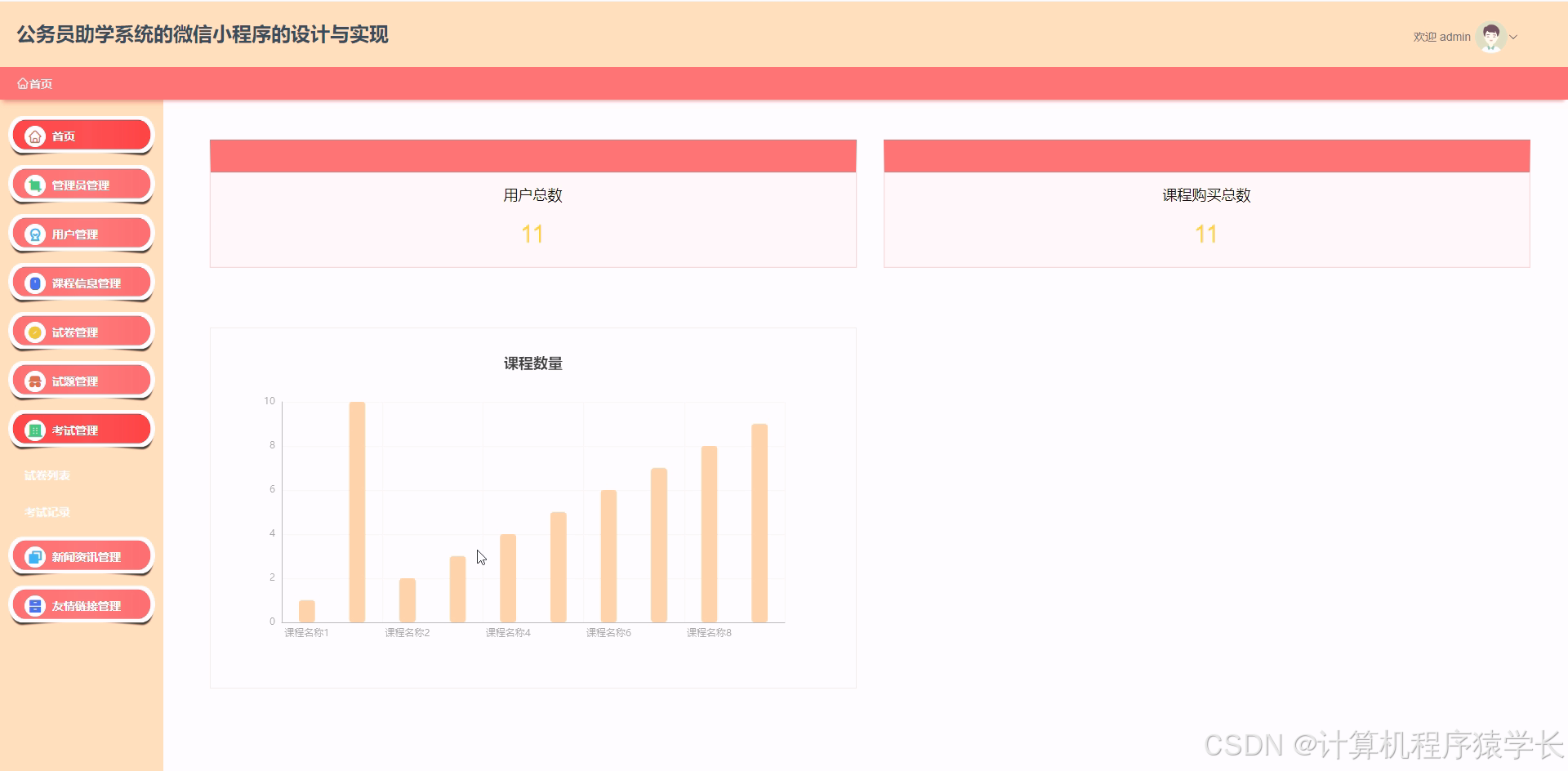The height and width of the screenshot is (771, 1568).
Task: Click the house icon on 首页 menu
Action: (35, 136)
